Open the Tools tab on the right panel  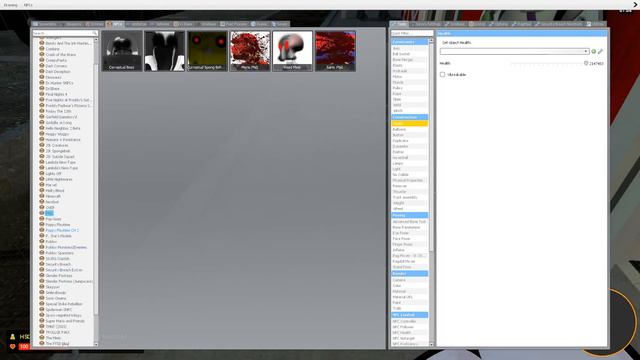coord(399,24)
